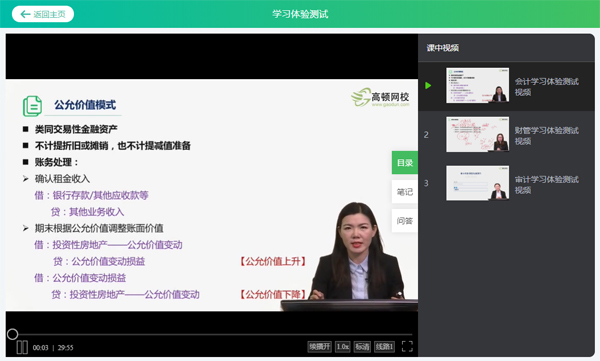Image resolution: width=600 pixels, height=361 pixels.
Task: Click the 学习体验测试 page title
Action: 300,14
